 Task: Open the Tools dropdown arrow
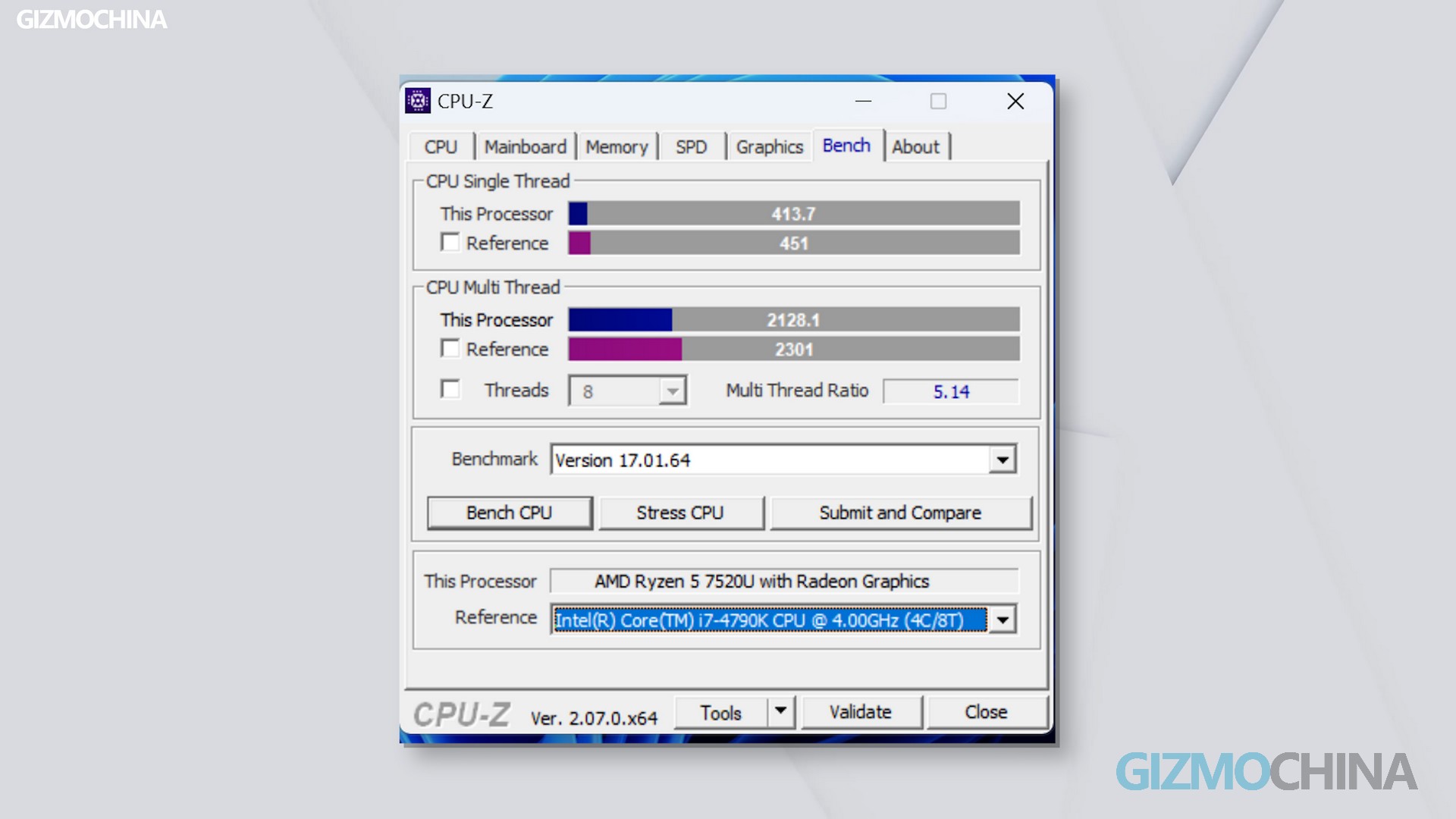coord(780,712)
